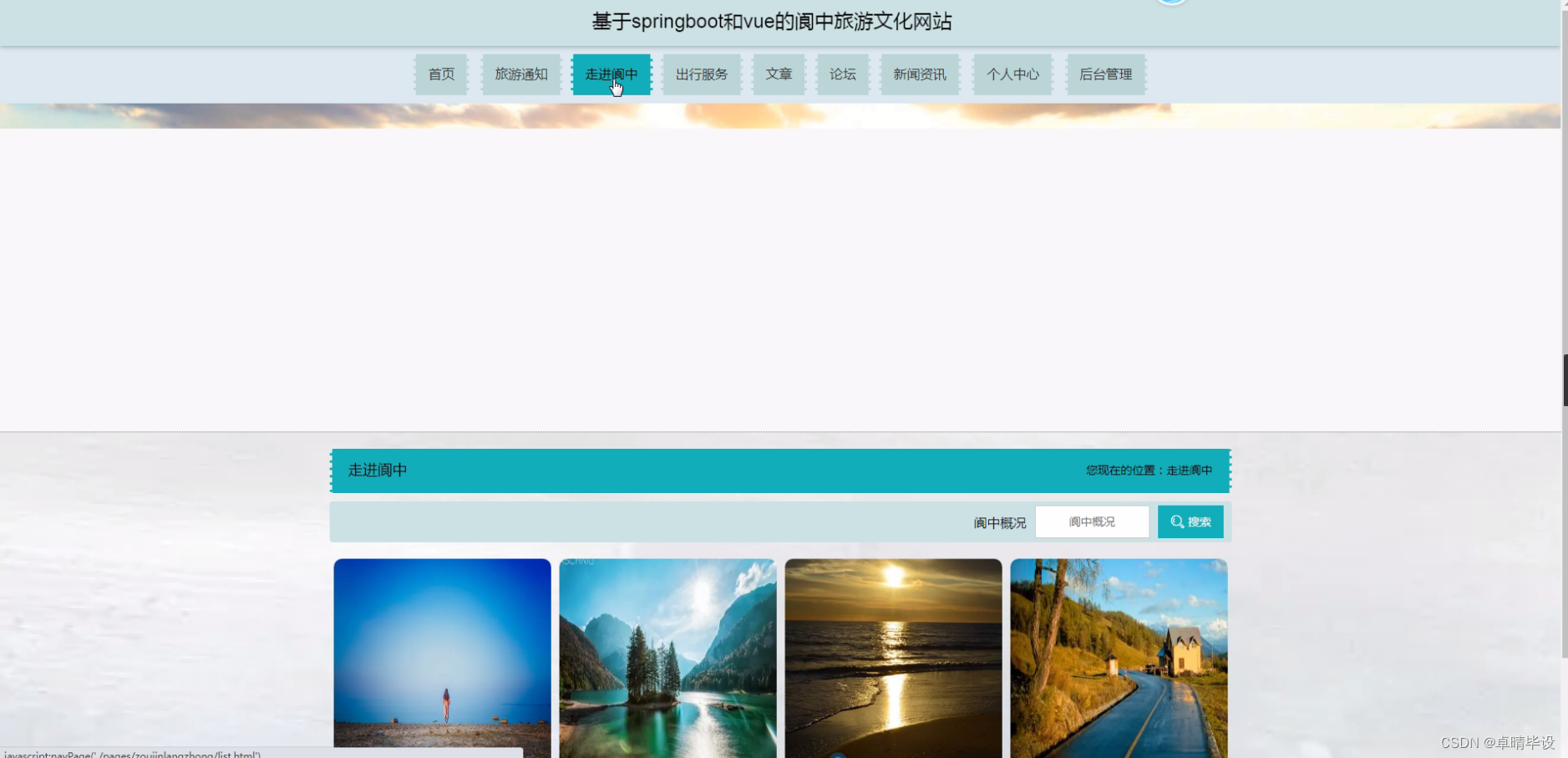
Task: Open the 后台管理 navigation item
Action: [x=1105, y=74]
